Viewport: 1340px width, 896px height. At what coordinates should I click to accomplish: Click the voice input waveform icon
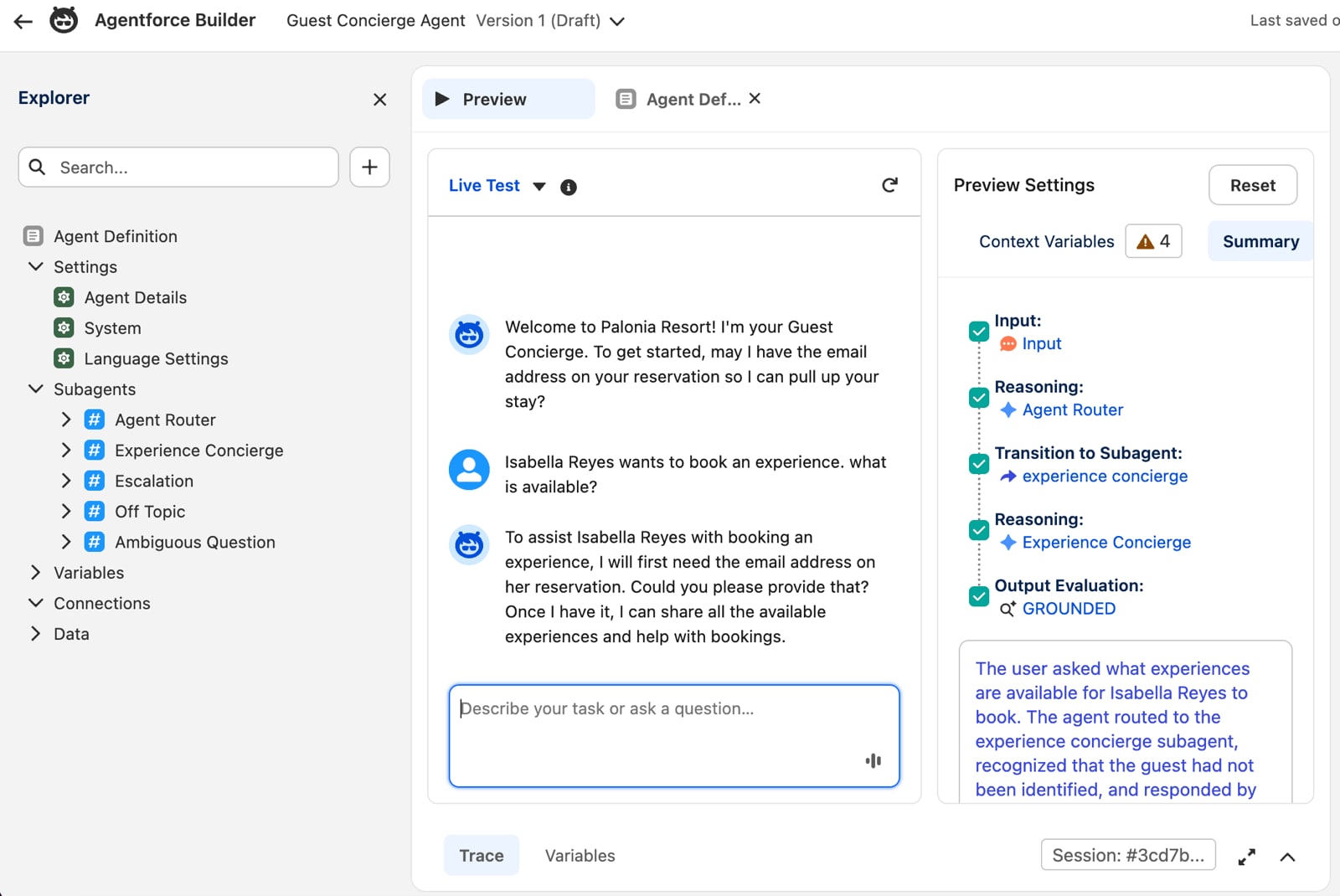pos(873,760)
